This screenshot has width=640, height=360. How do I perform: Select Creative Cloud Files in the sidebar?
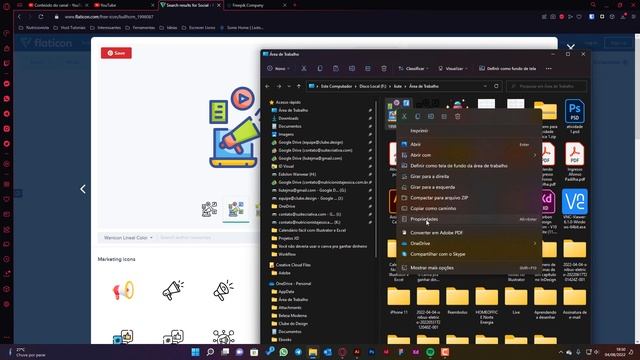[292, 264]
